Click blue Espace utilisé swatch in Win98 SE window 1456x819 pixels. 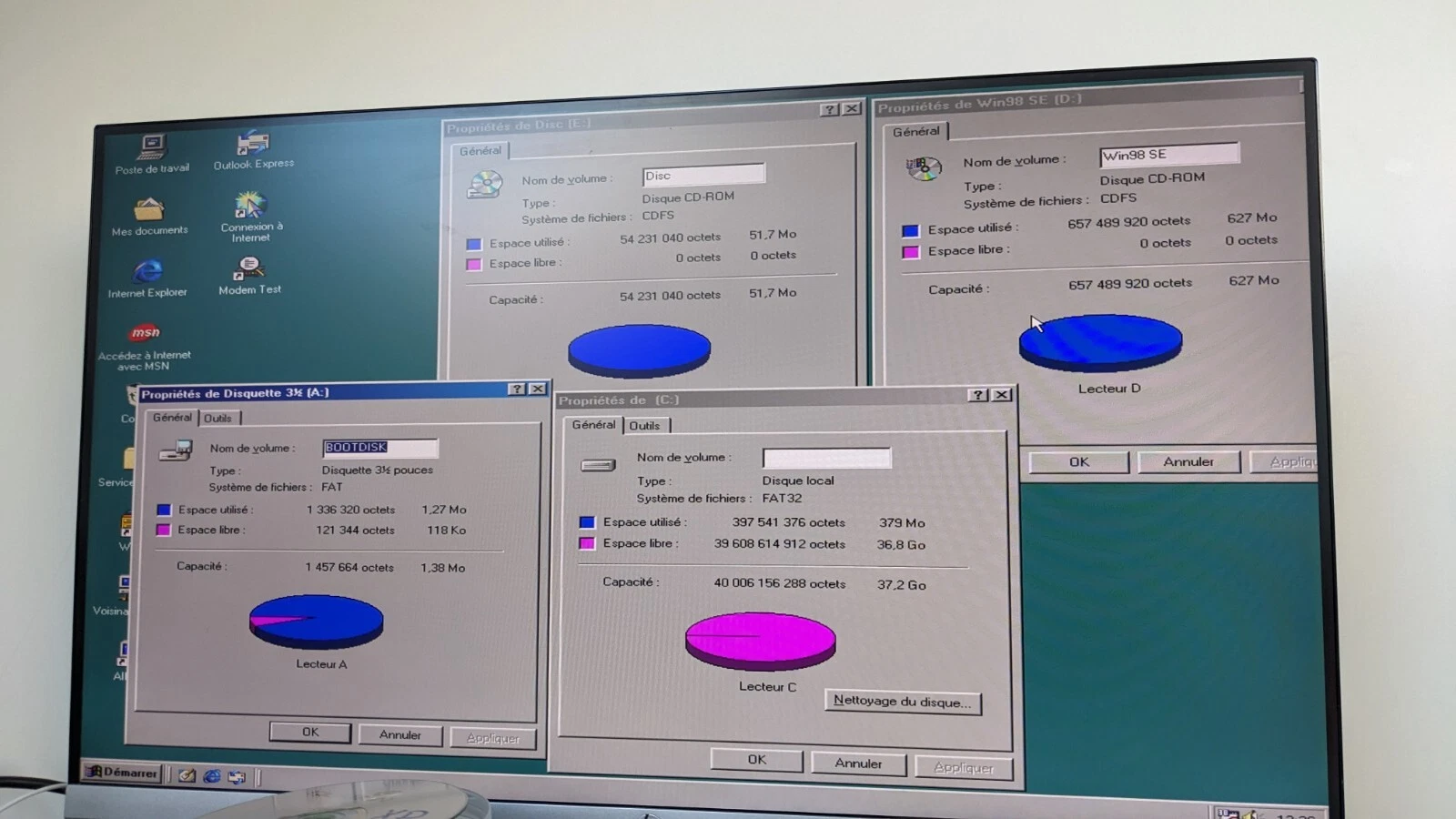910,230
